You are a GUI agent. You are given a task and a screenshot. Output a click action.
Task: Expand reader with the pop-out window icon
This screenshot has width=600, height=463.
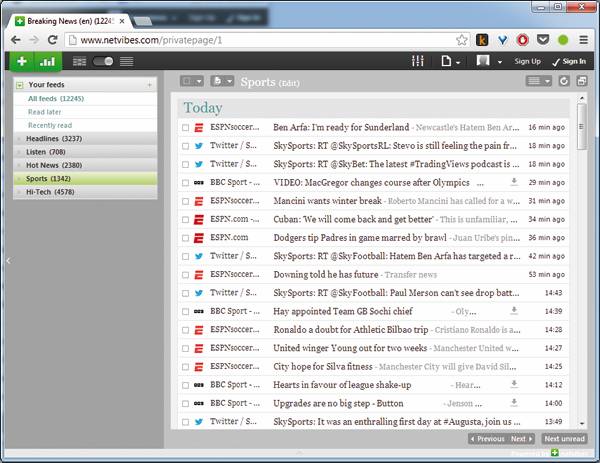[x=582, y=81]
